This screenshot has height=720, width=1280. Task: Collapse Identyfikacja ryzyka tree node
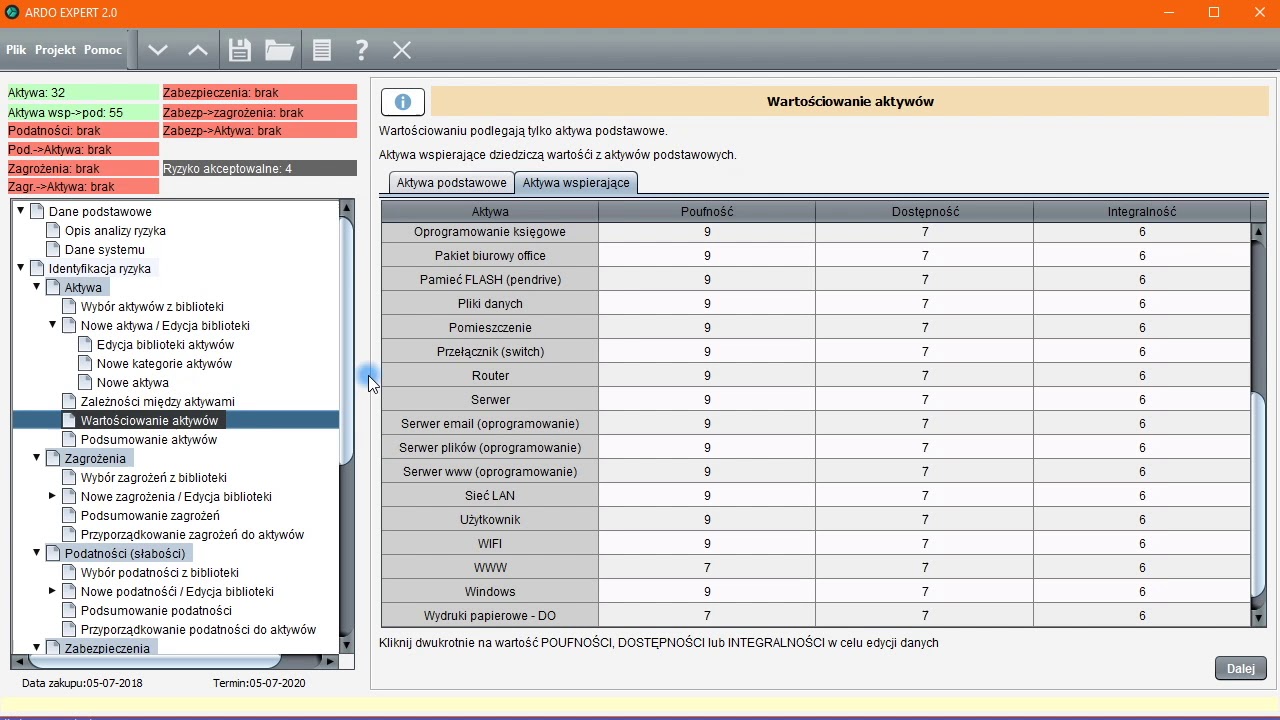tap(21, 268)
